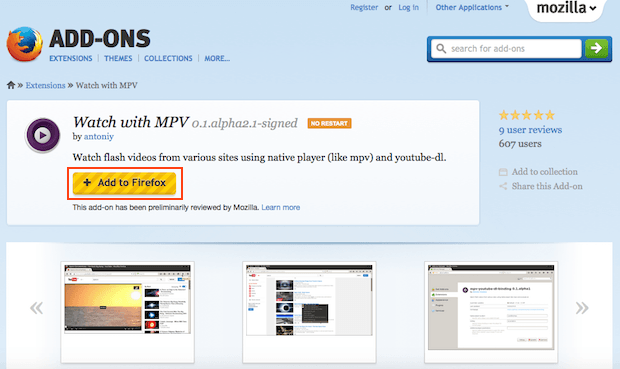
Task: Open the Collections section
Action: click(x=168, y=59)
